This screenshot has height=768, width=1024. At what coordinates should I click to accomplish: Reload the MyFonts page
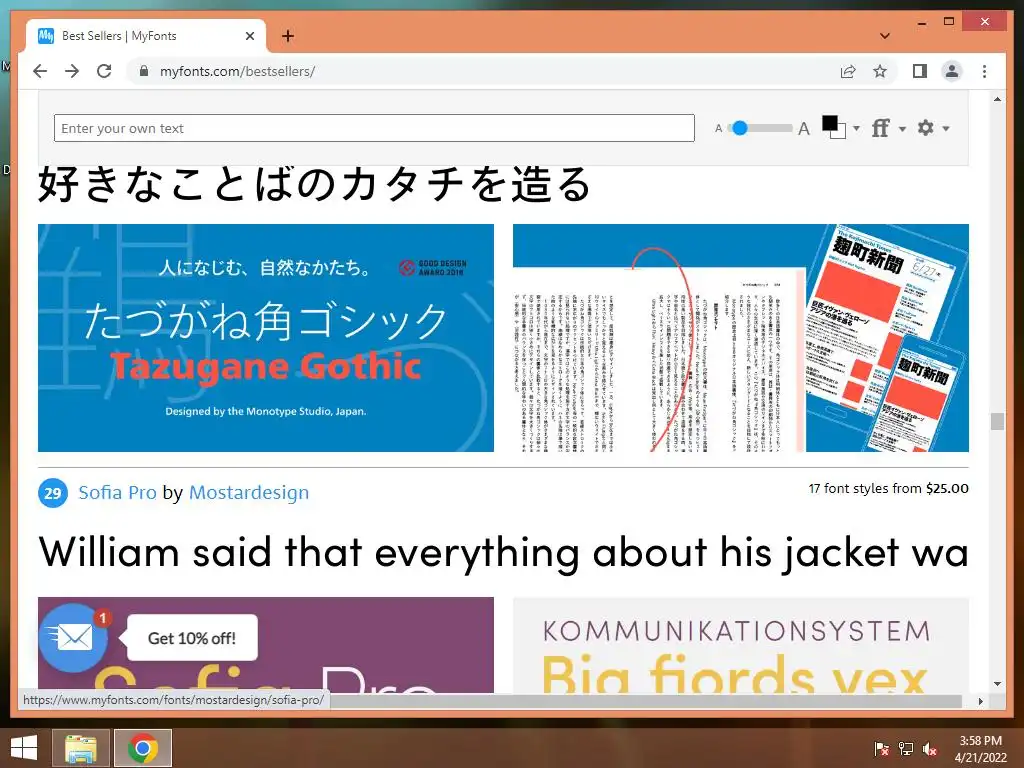104,71
